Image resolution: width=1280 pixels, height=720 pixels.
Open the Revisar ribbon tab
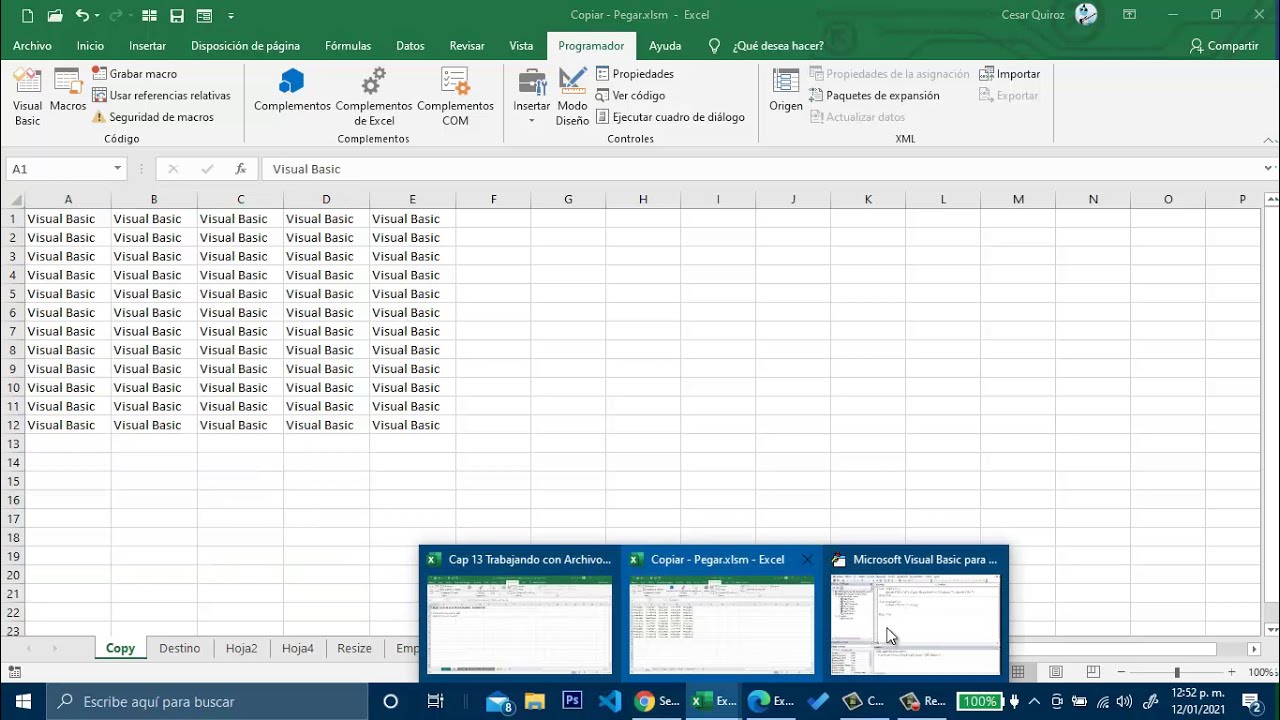point(467,46)
